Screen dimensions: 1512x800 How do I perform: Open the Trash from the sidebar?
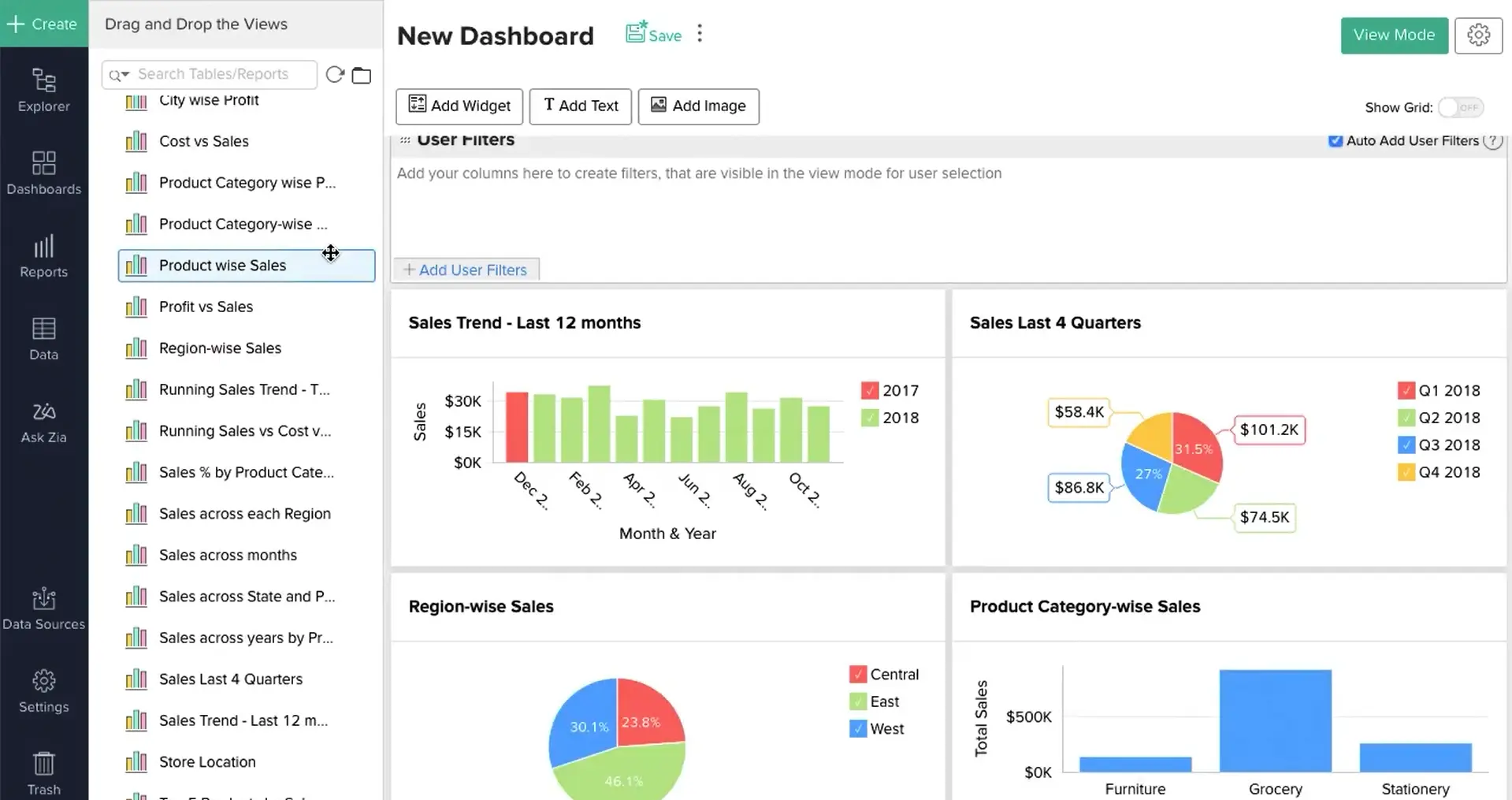point(43,768)
